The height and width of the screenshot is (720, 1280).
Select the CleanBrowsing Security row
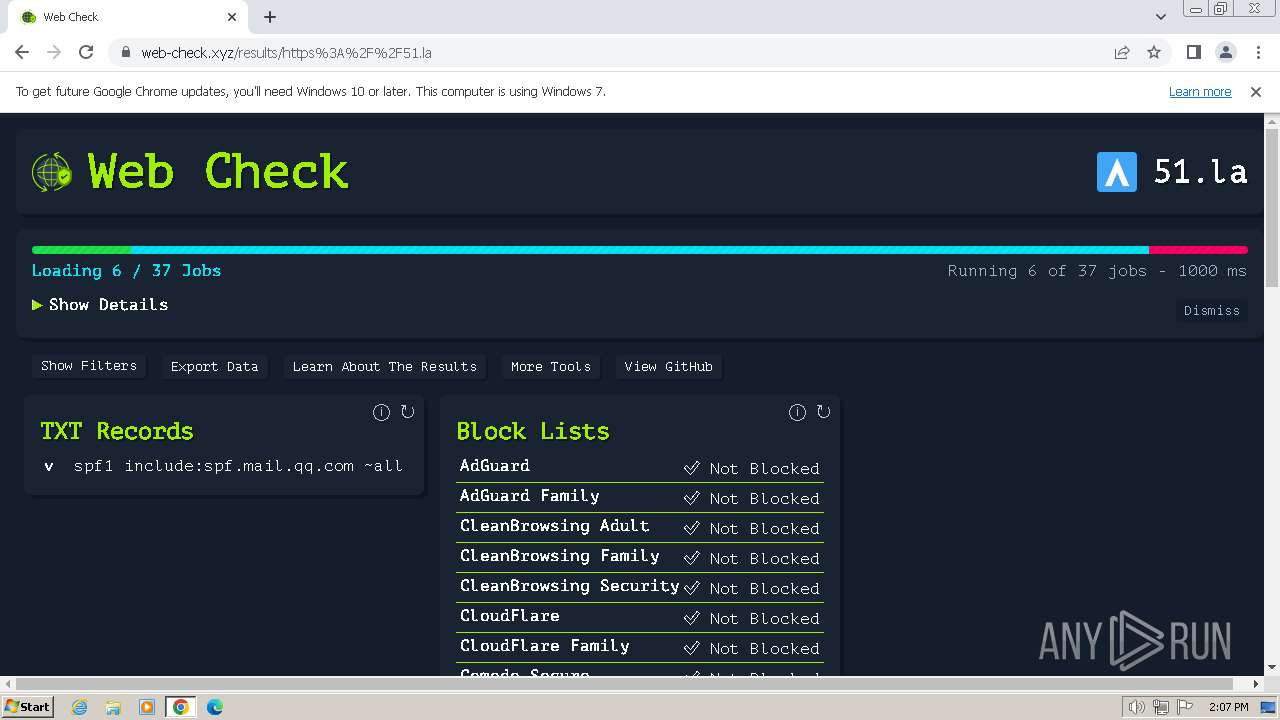coord(640,587)
